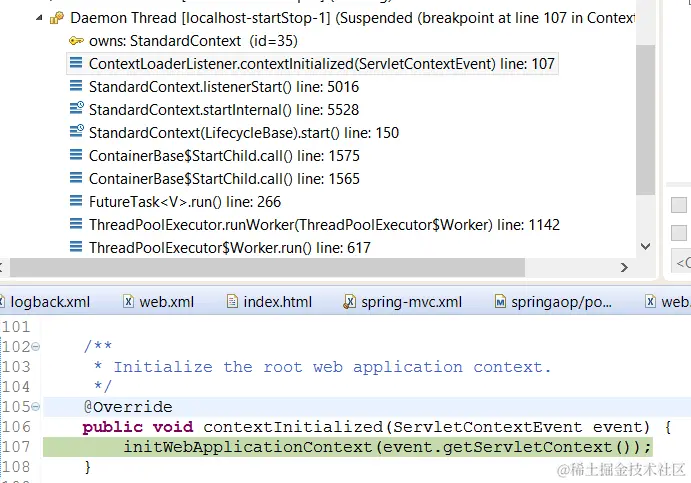This screenshot has height=483, width=691.
Task: Click the Daemon Thread icon
Action: point(57,18)
